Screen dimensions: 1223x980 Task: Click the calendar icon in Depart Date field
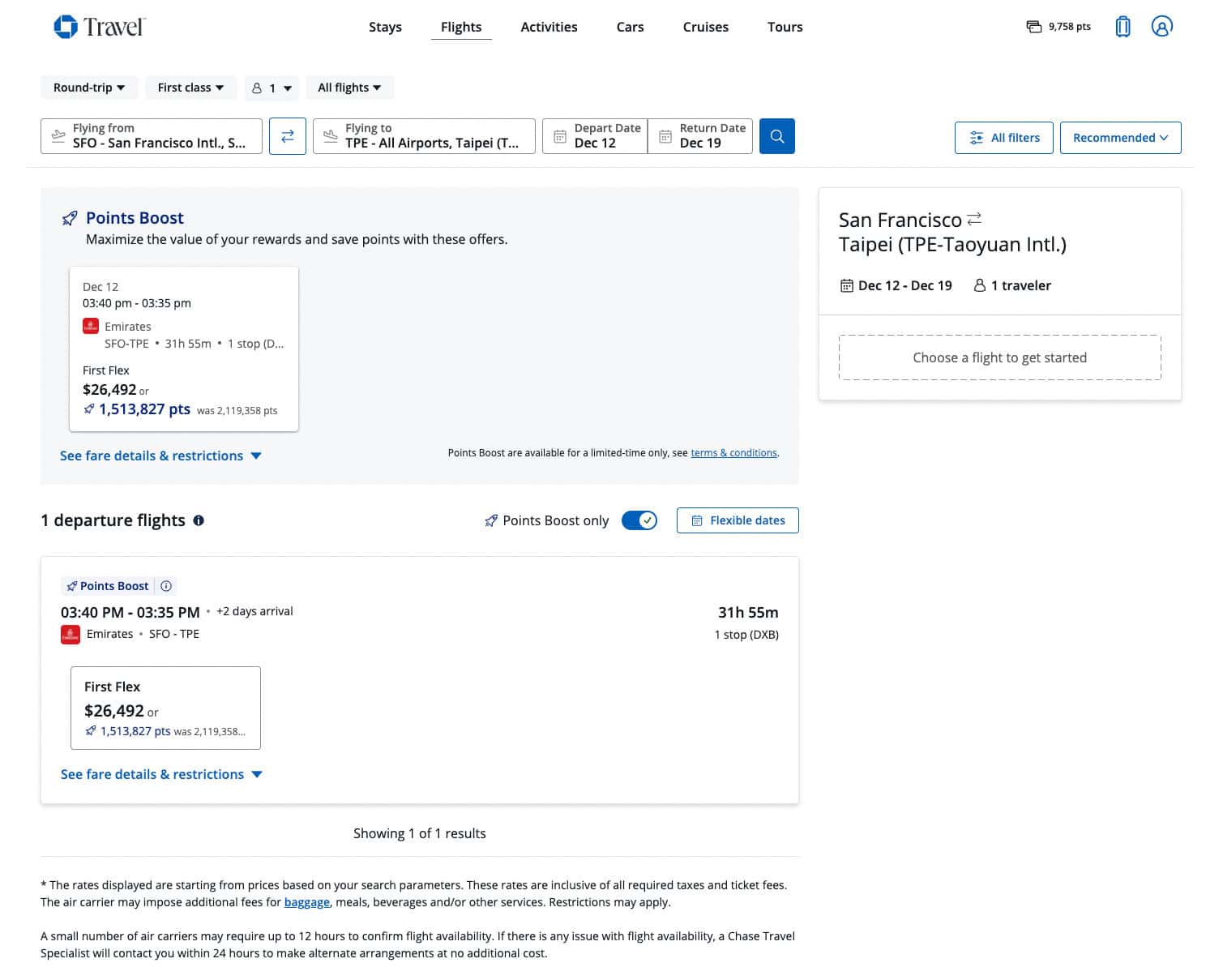[x=560, y=136]
